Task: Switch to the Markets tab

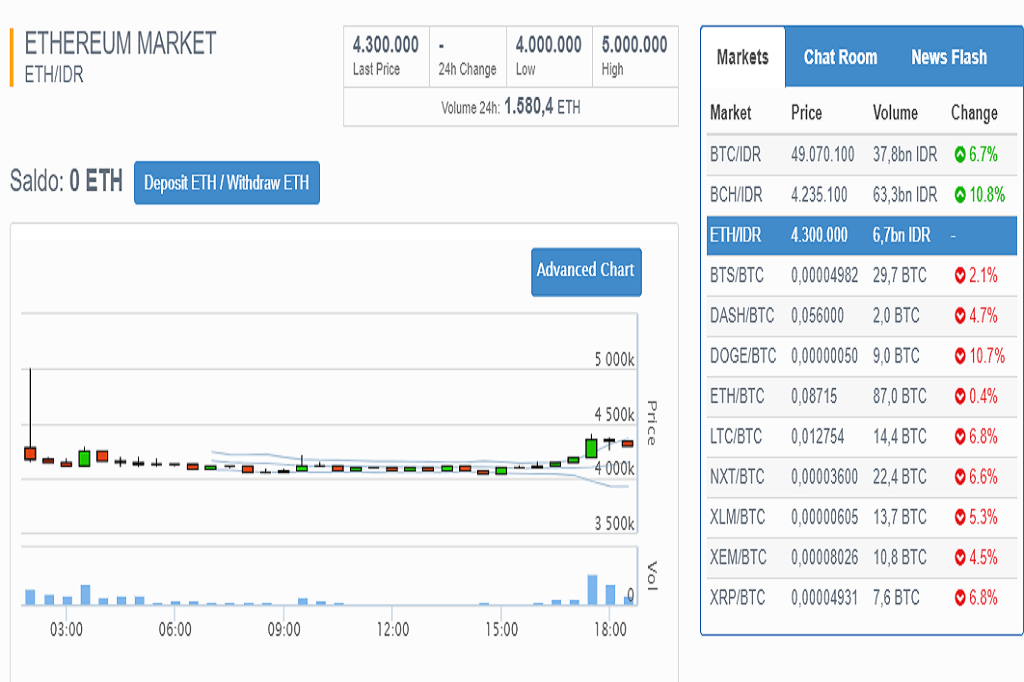Action: coord(743,57)
